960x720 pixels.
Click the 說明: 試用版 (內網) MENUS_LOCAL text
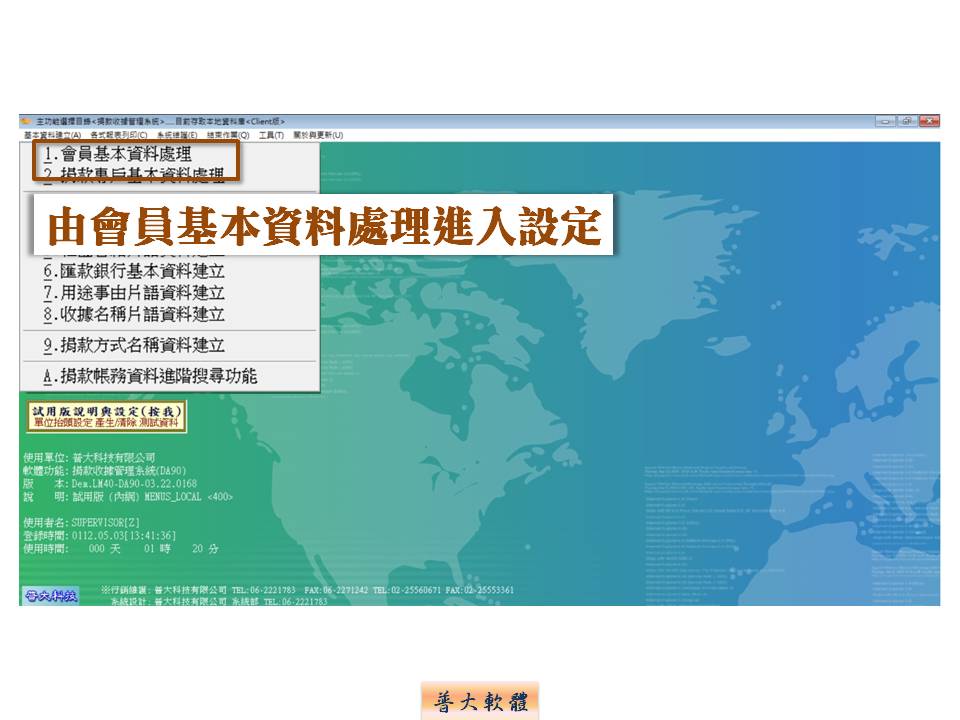click(128, 497)
